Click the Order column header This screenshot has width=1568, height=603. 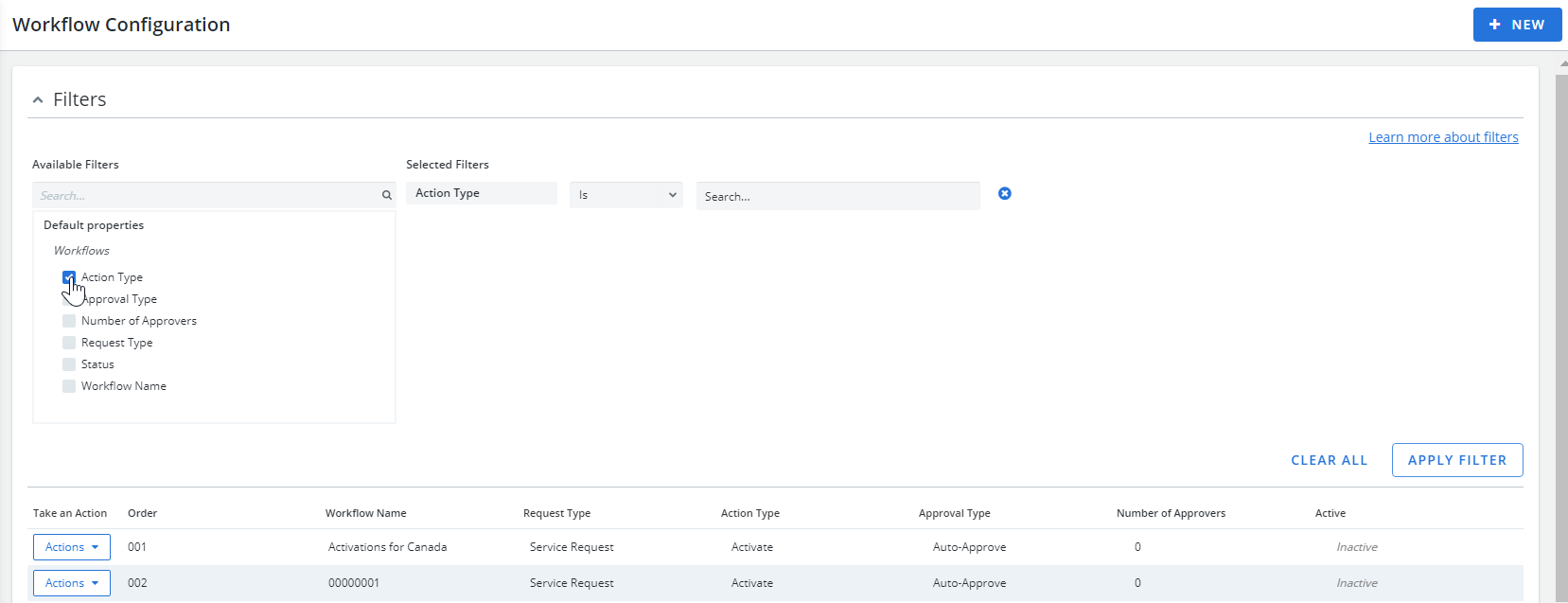pyautogui.click(x=143, y=513)
